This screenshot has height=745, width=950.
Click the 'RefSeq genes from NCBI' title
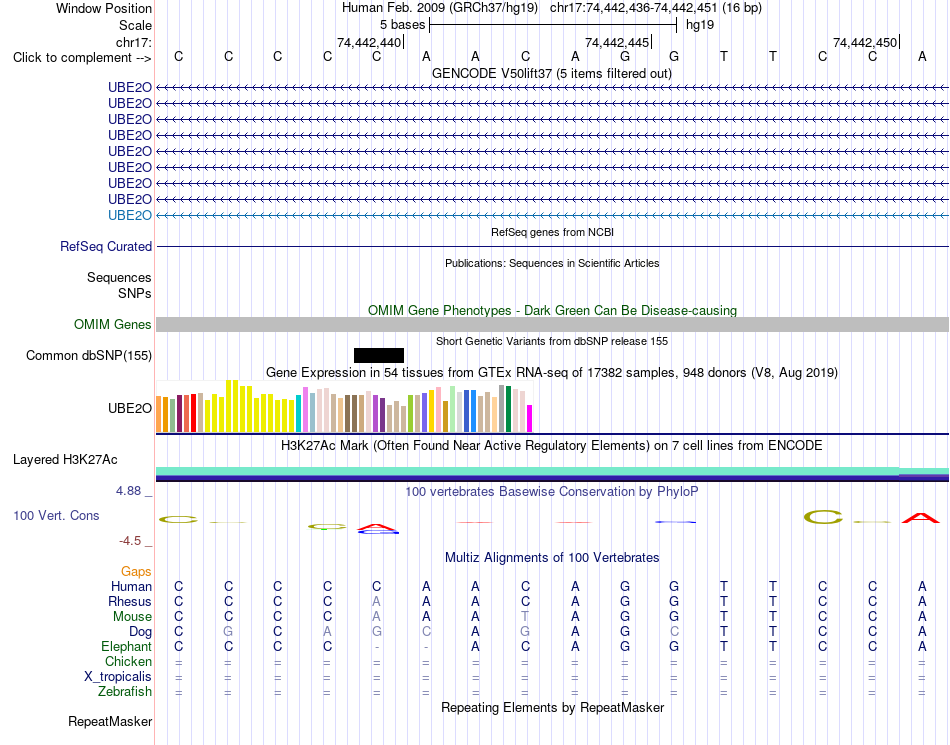point(552,232)
